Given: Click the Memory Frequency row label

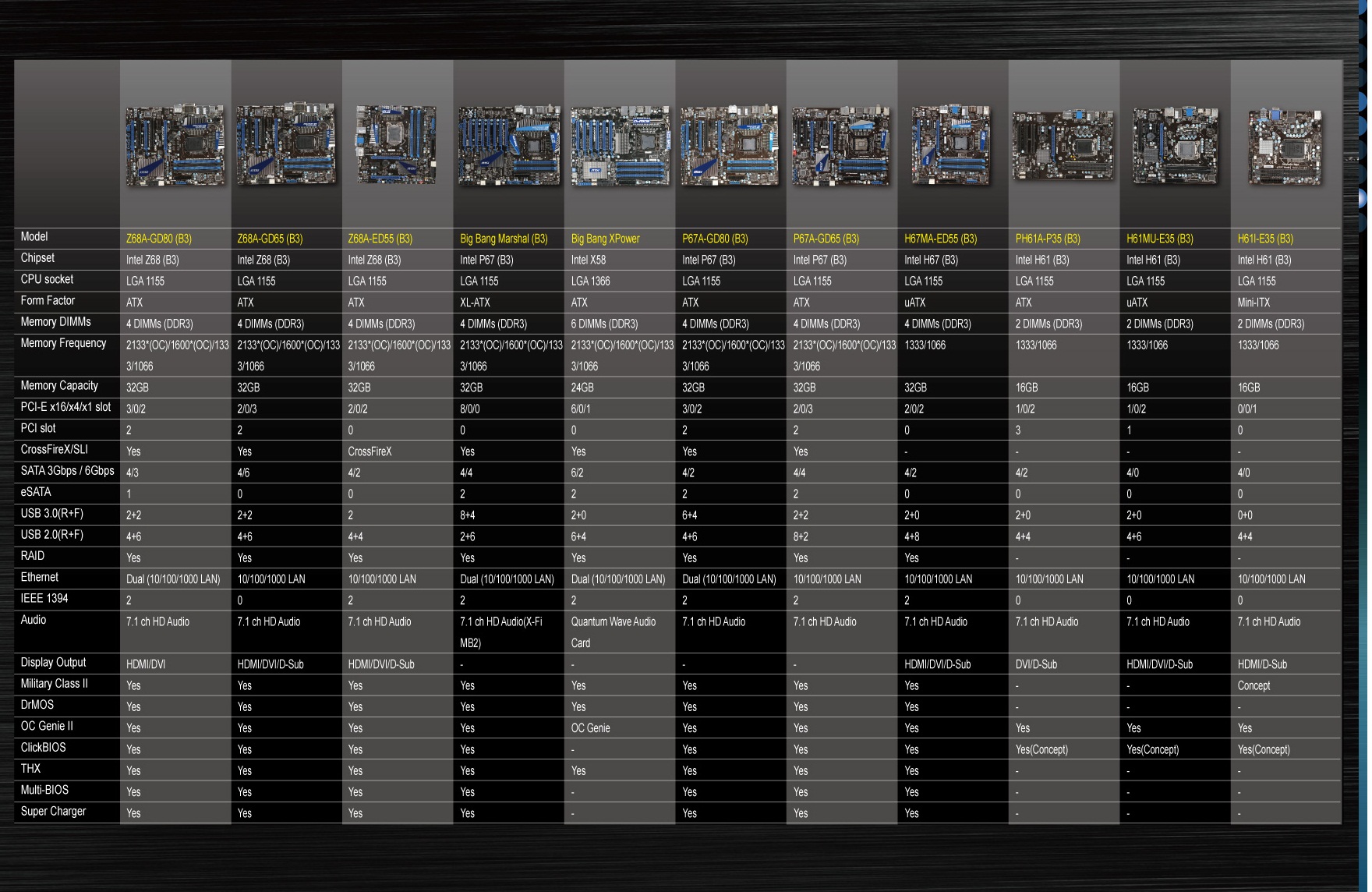Looking at the screenshot, I should tap(63, 343).
